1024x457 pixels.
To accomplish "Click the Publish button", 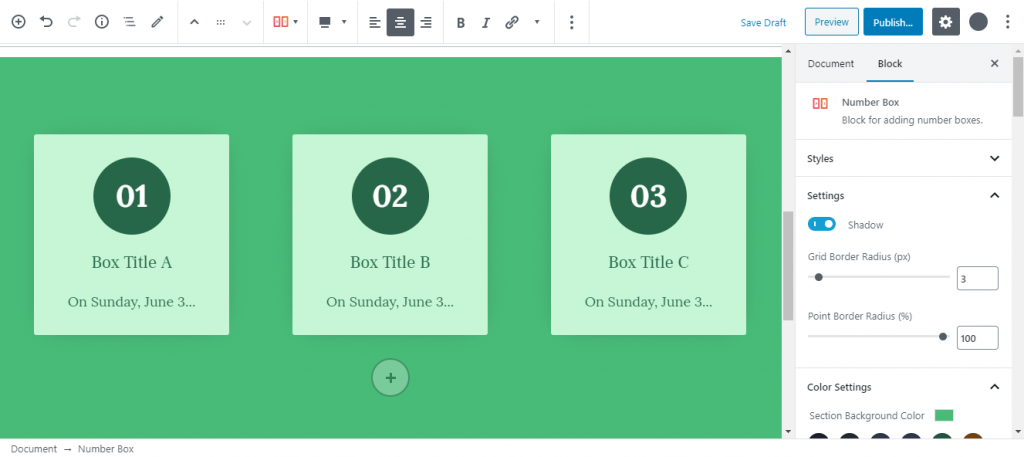I will (x=892, y=22).
